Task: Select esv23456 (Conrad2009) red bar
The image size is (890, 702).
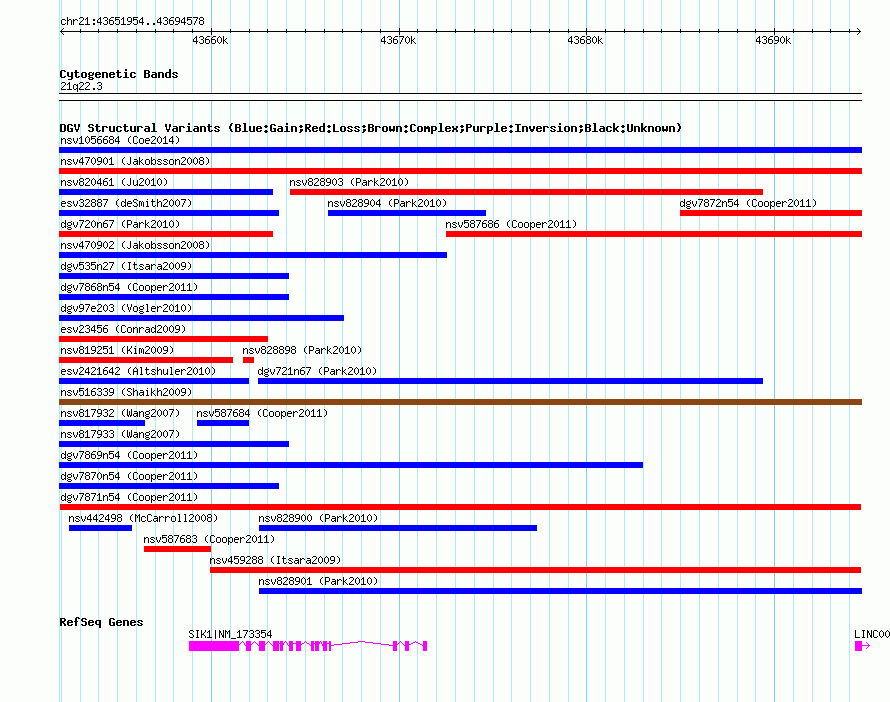Action: coord(163,339)
